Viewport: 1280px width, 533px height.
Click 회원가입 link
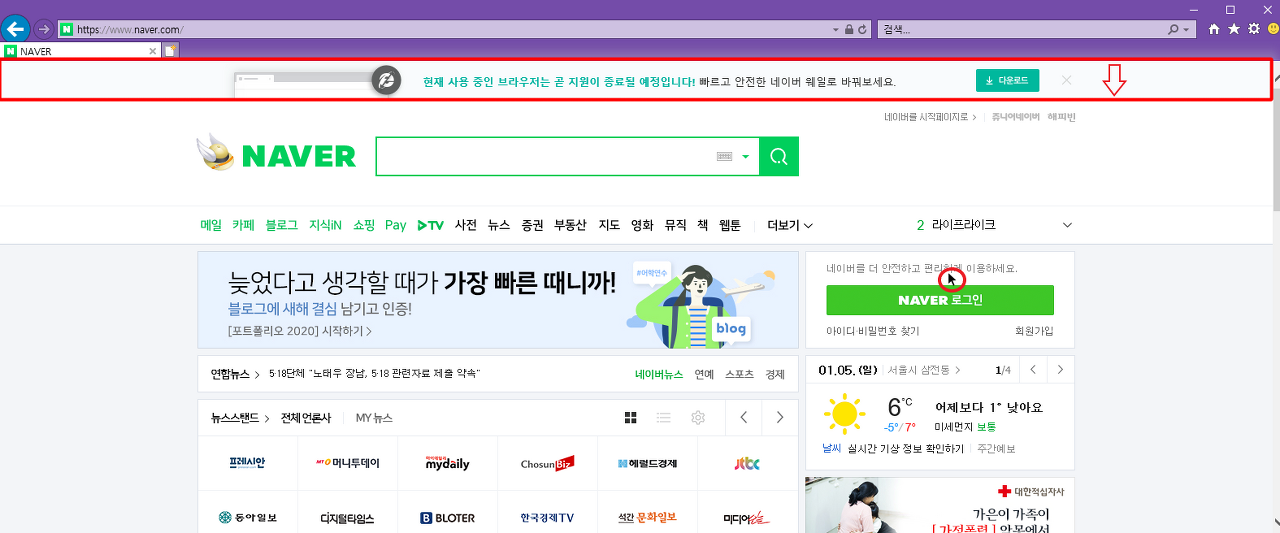point(1034,330)
